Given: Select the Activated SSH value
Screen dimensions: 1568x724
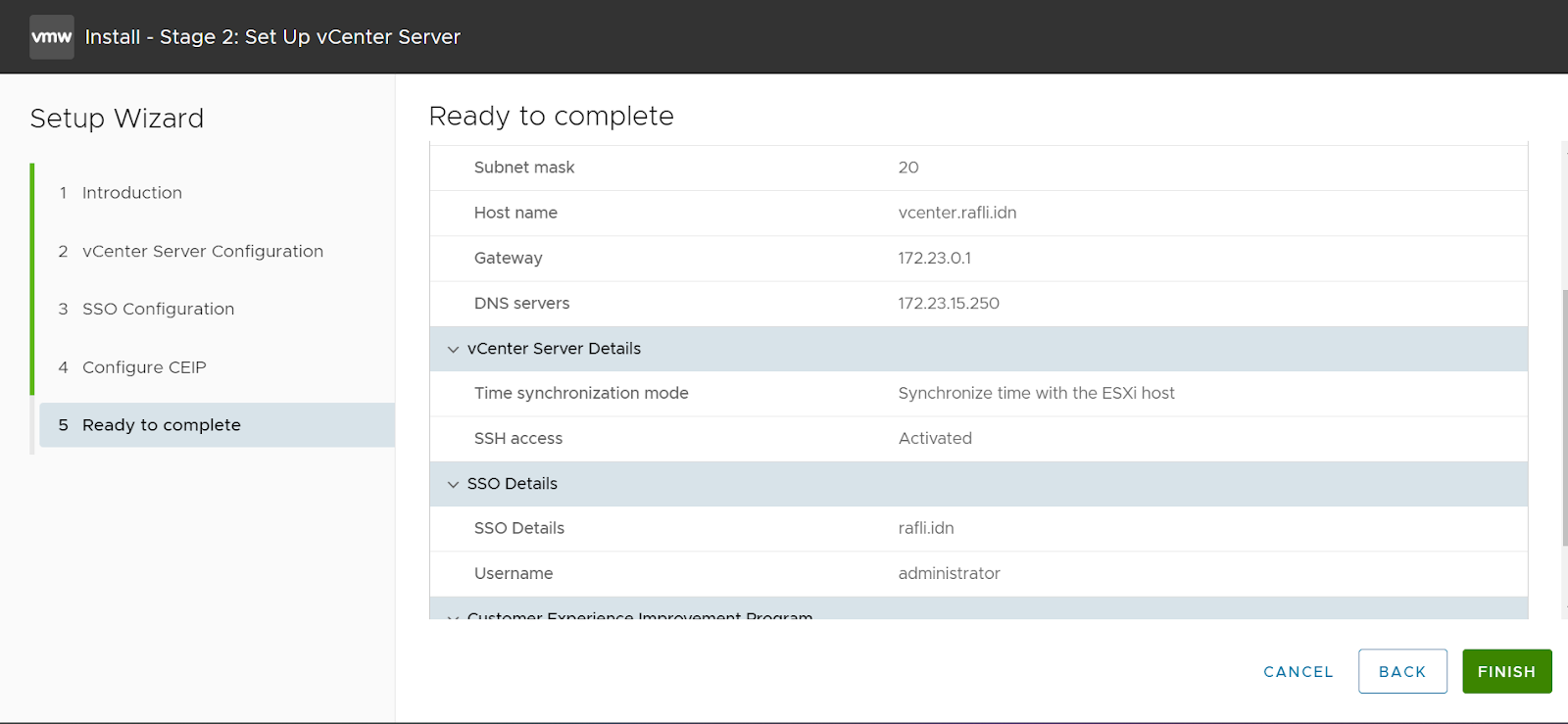Looking at the screenshot, I should coord(935,439).
